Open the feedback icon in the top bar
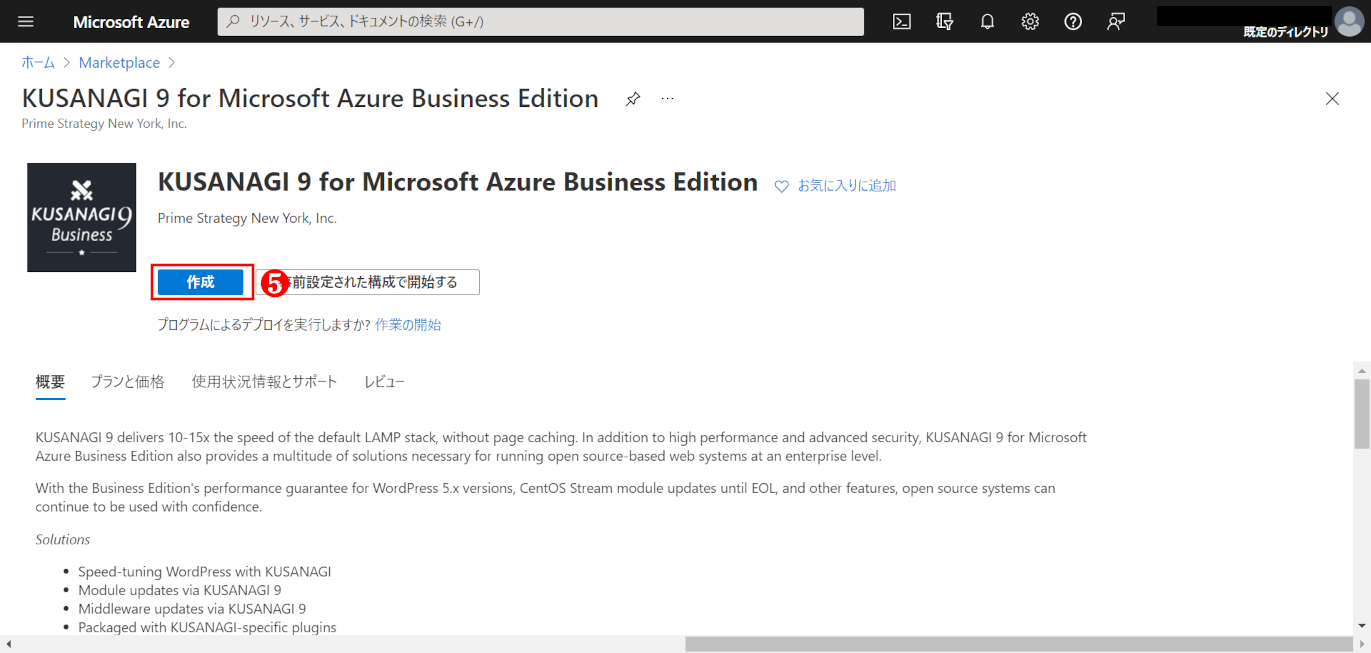Screen dimensions: 1371x653 (x=1116, y=21)
